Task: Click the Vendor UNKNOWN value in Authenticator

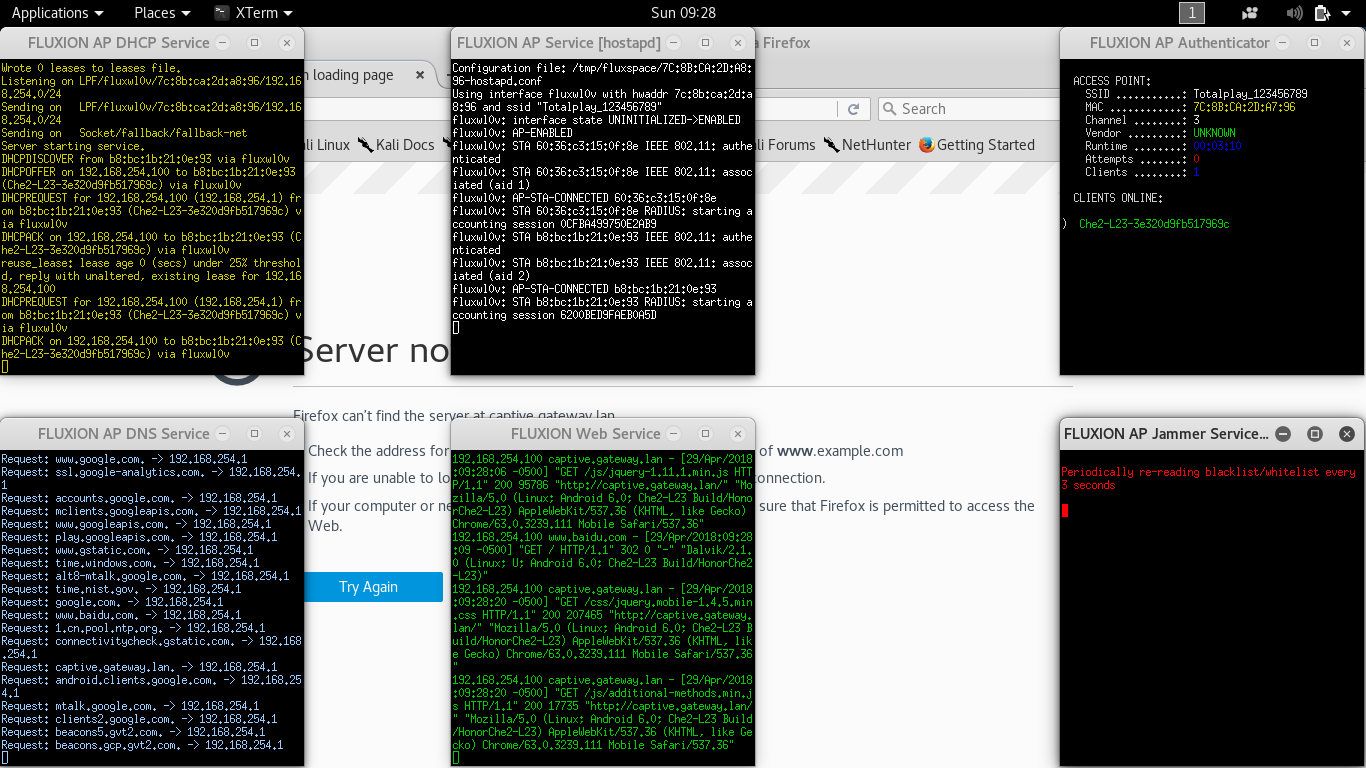Action: 1214,133
